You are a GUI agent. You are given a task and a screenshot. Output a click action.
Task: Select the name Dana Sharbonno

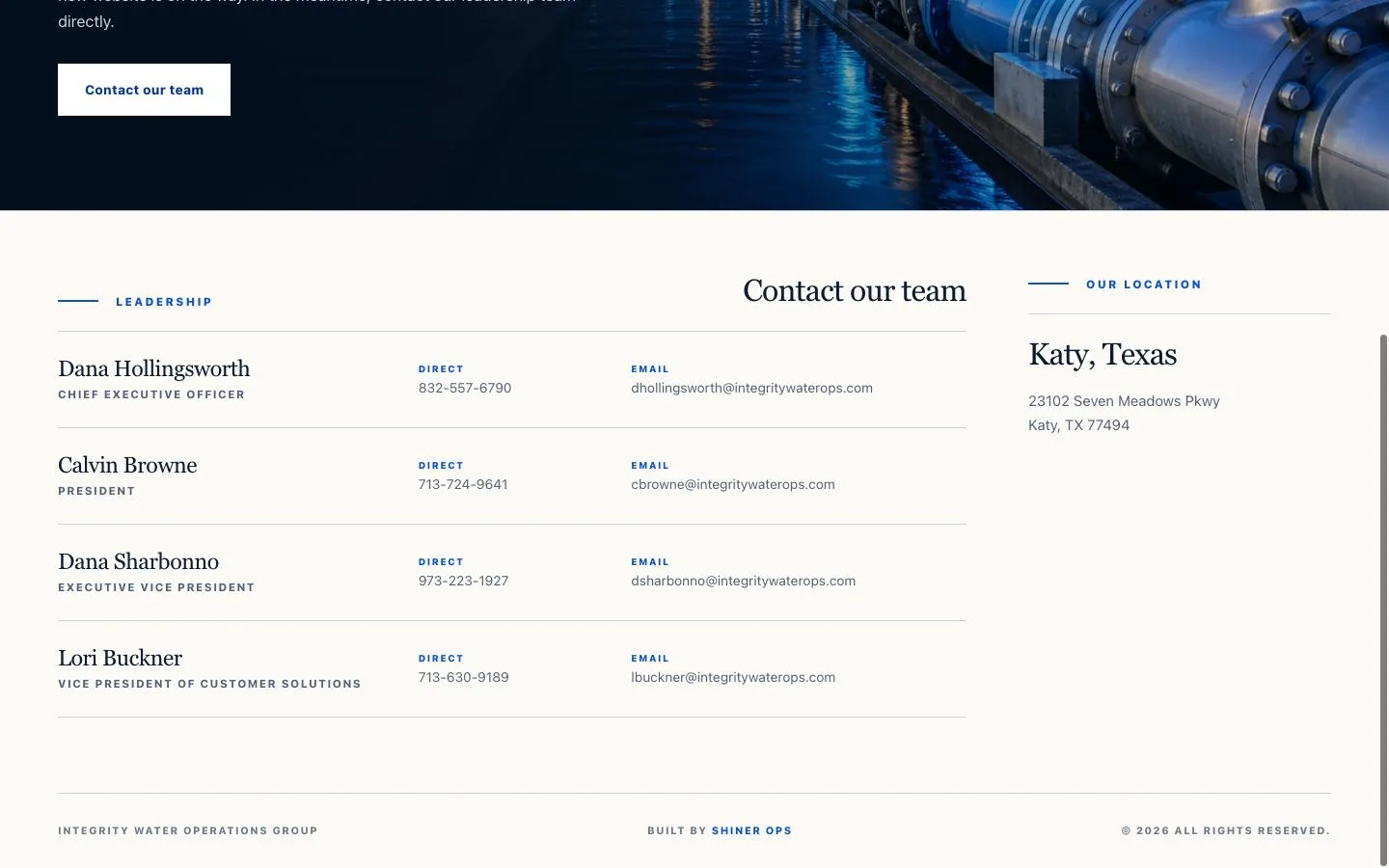coord(138,561)
